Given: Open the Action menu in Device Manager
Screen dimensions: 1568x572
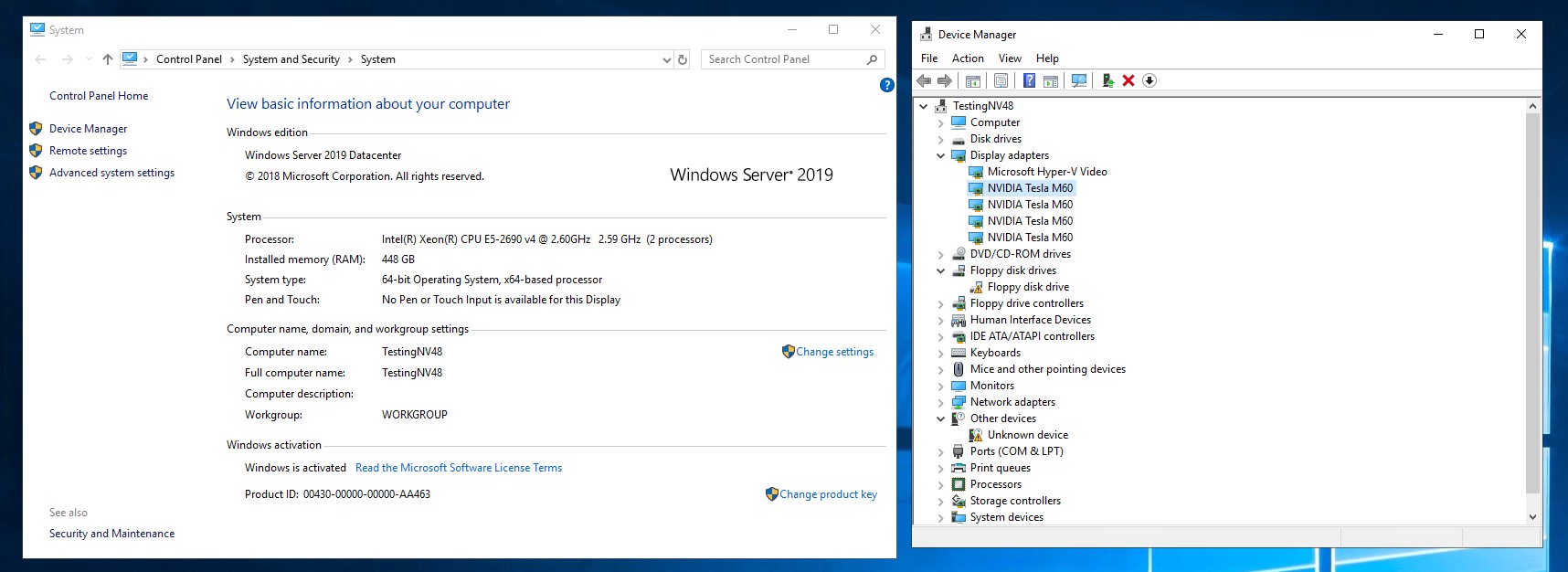Looking at the screenshot, I should (968, 58).
